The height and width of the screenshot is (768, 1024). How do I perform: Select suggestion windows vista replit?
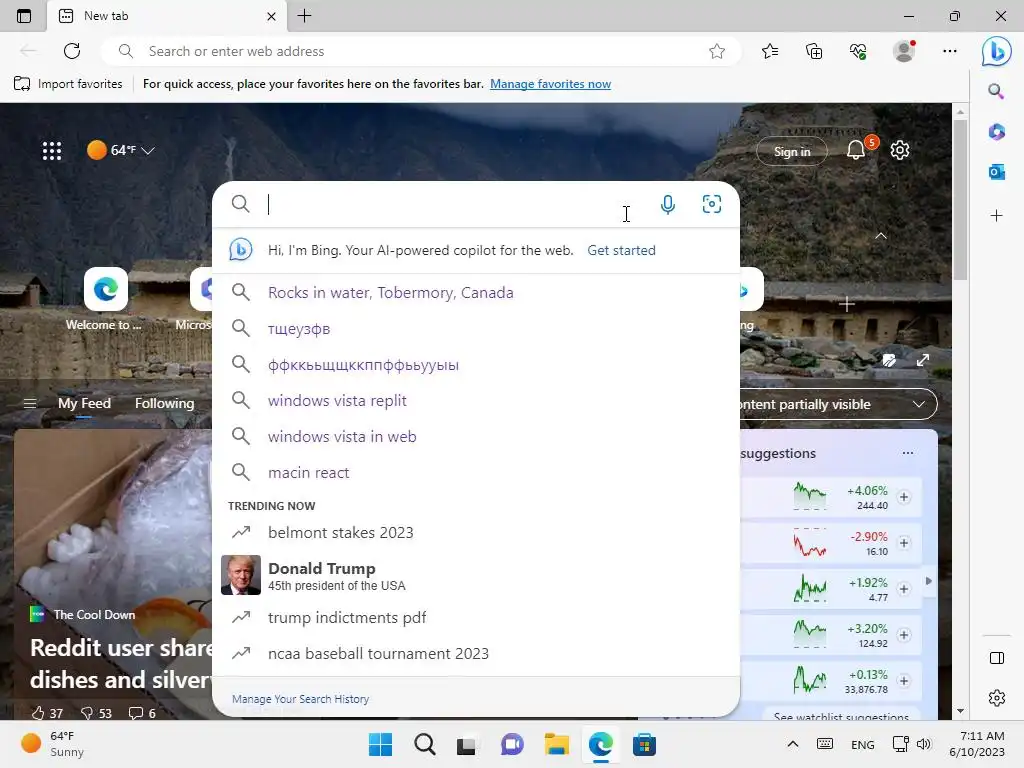pyautogui.click(x=475, y=400)
